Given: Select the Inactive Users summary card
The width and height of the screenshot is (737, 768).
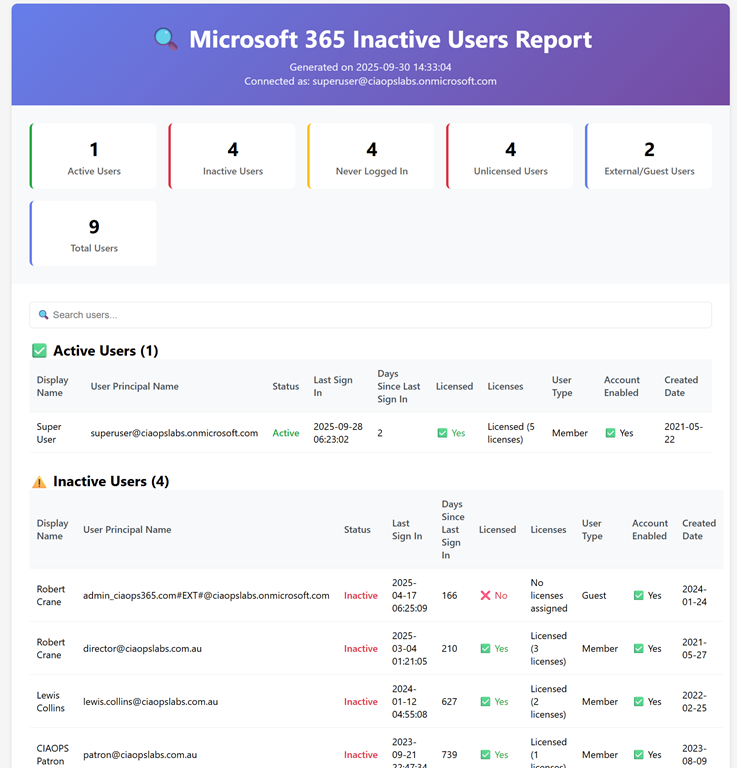Looking at the screenshot, I should (233, 157).
